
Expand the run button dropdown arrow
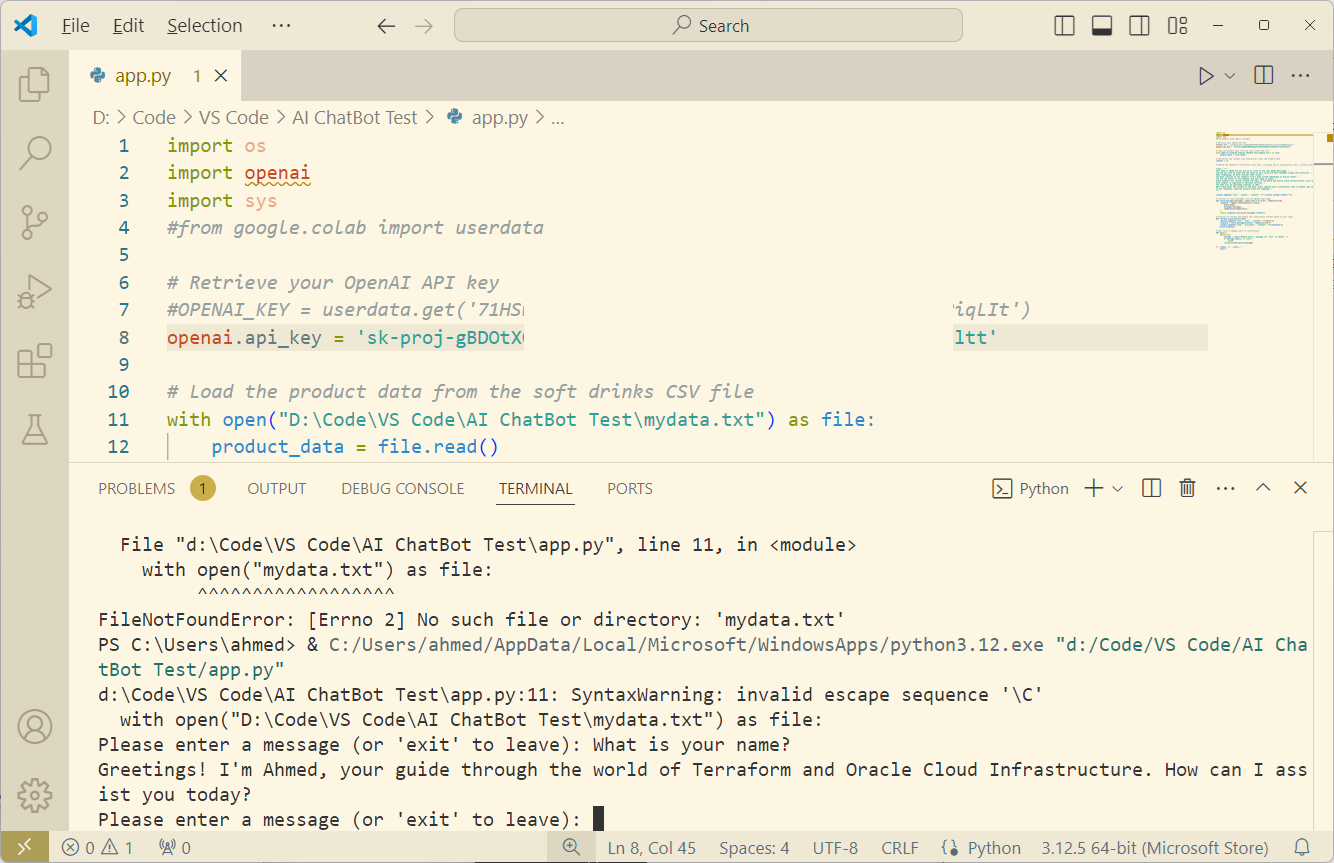[1230, 76]
